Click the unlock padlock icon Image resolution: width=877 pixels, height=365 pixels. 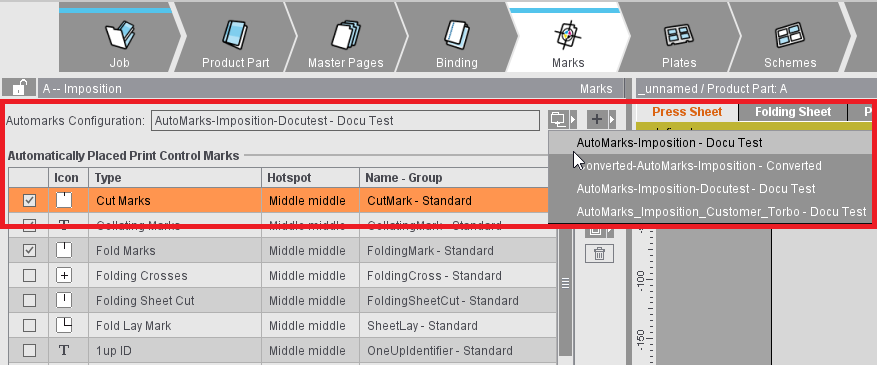(x=19, y=88)
